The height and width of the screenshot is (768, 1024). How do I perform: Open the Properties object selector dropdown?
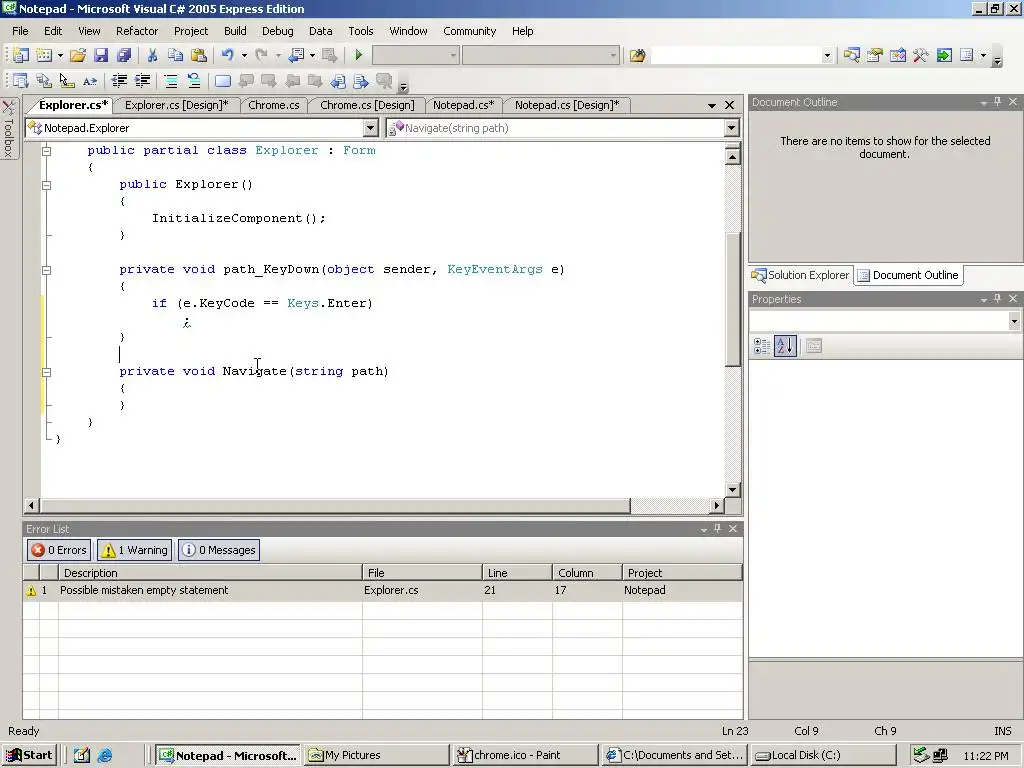click(x=1014, y=321)
